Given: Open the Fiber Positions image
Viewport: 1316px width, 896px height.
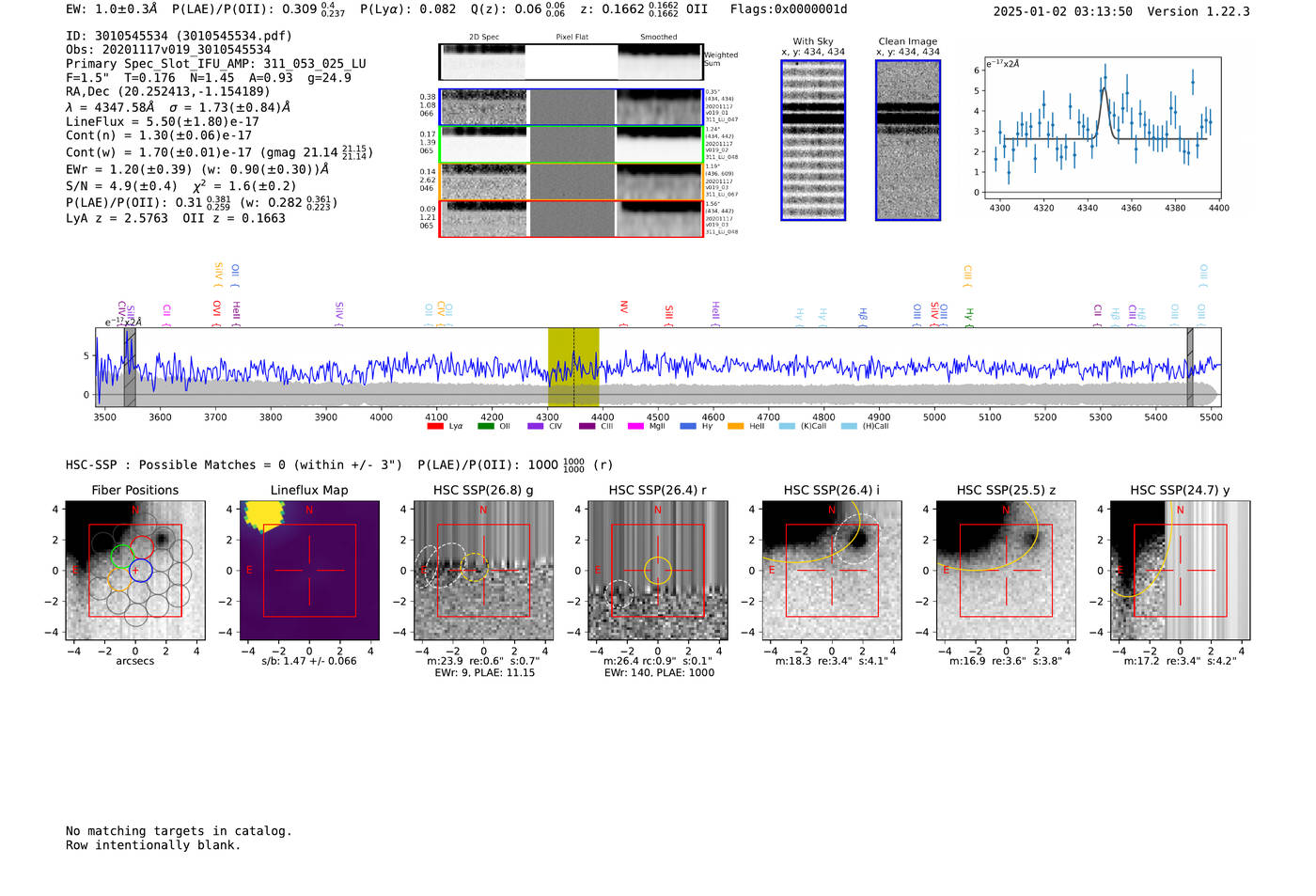Looking at the screenshot, I should tap(134, 571).
